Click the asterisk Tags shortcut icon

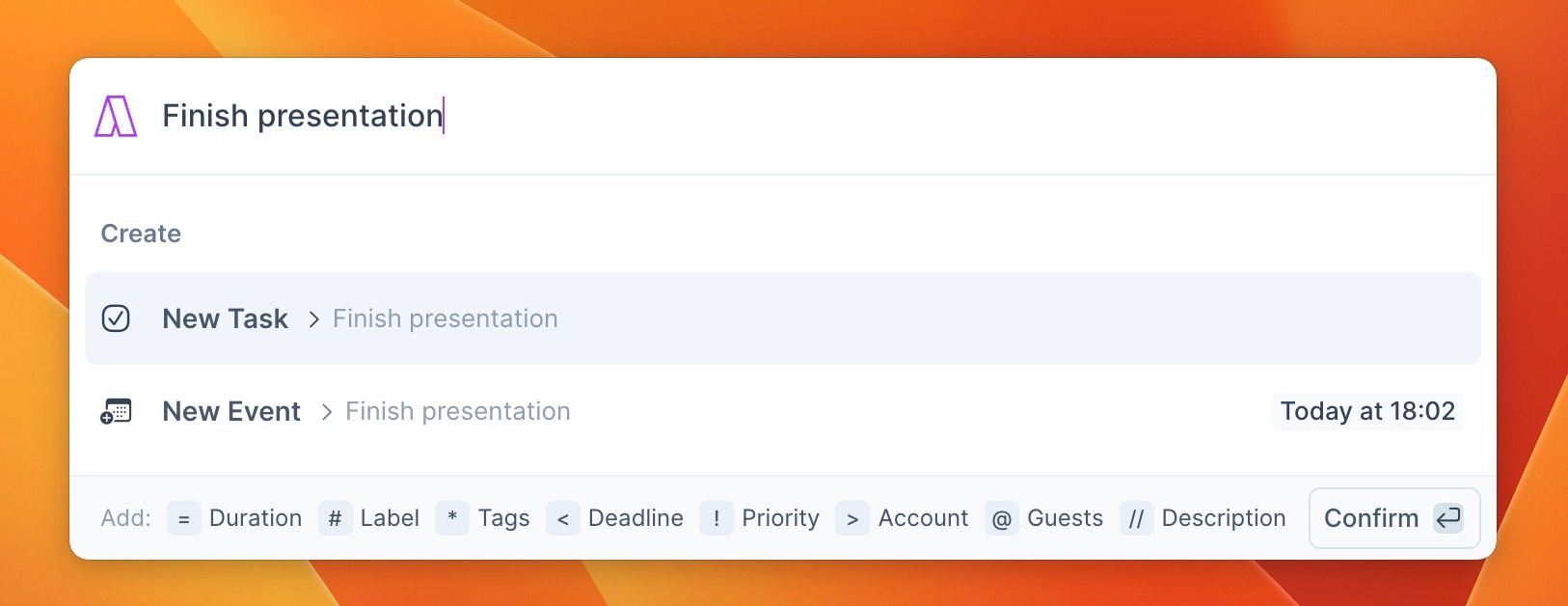click(x=452, y=518)
